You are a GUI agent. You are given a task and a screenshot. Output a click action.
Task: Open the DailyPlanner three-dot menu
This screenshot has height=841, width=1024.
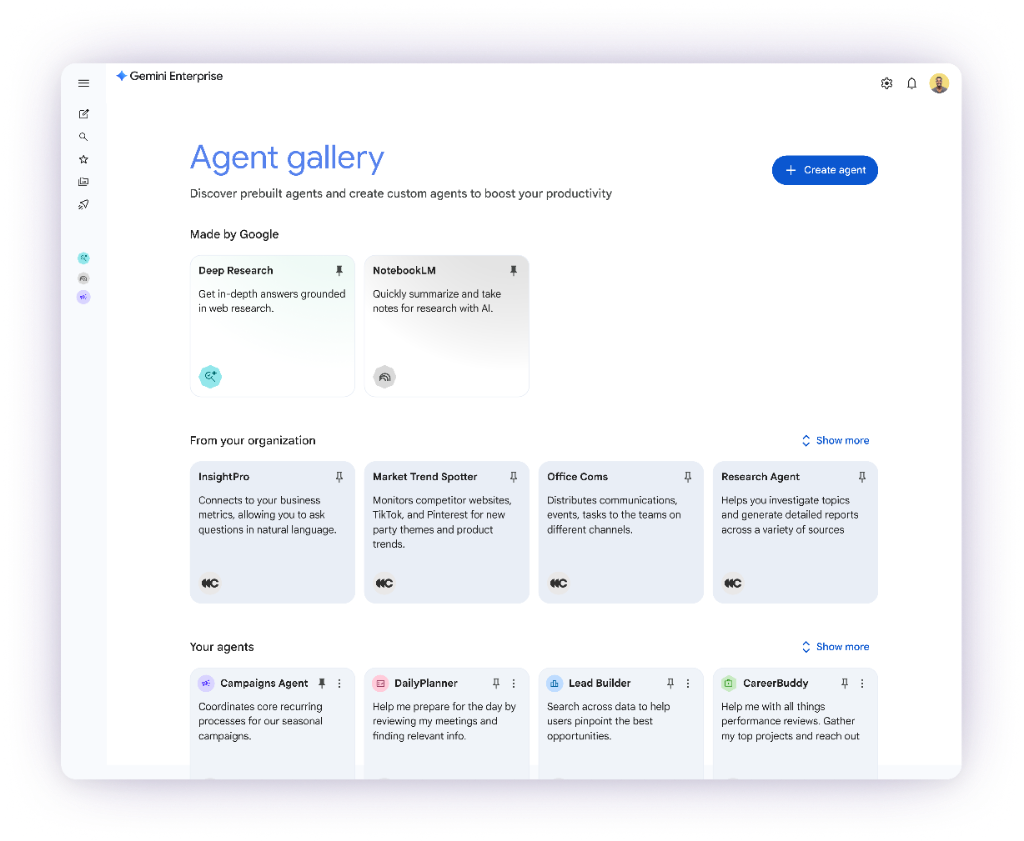point(514,684)
